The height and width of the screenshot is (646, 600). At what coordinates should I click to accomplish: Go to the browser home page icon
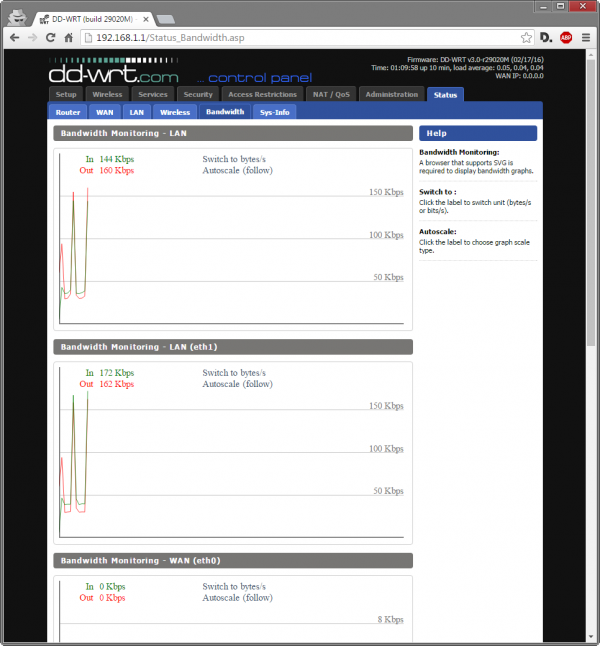tap(70, 37)
